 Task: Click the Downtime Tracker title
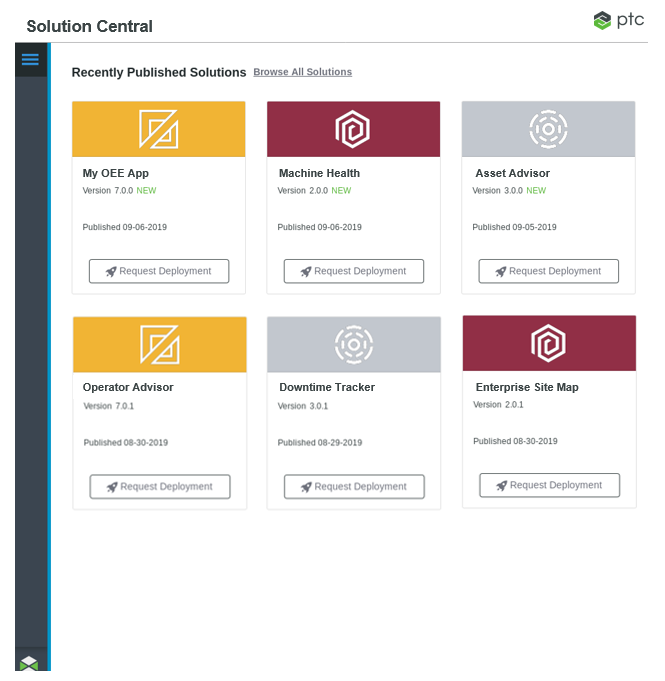[327, 387]
